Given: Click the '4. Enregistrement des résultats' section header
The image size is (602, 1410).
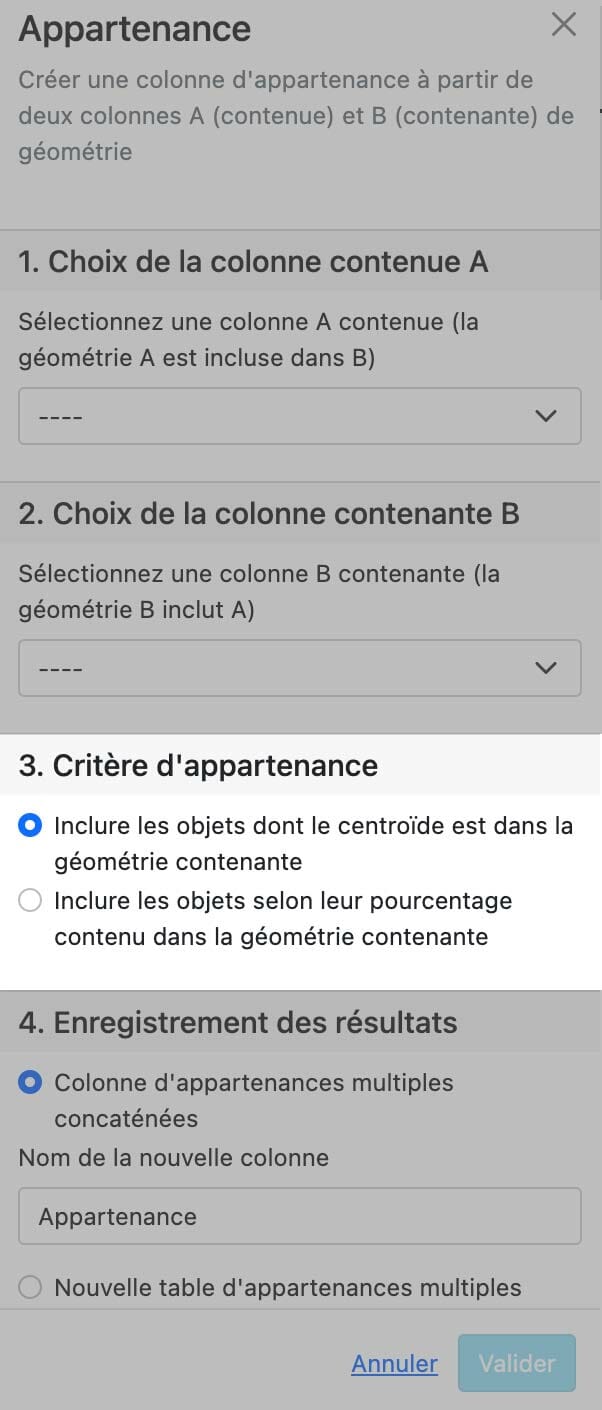Looking at the screenshot, I should click(x=238, y=1023).
